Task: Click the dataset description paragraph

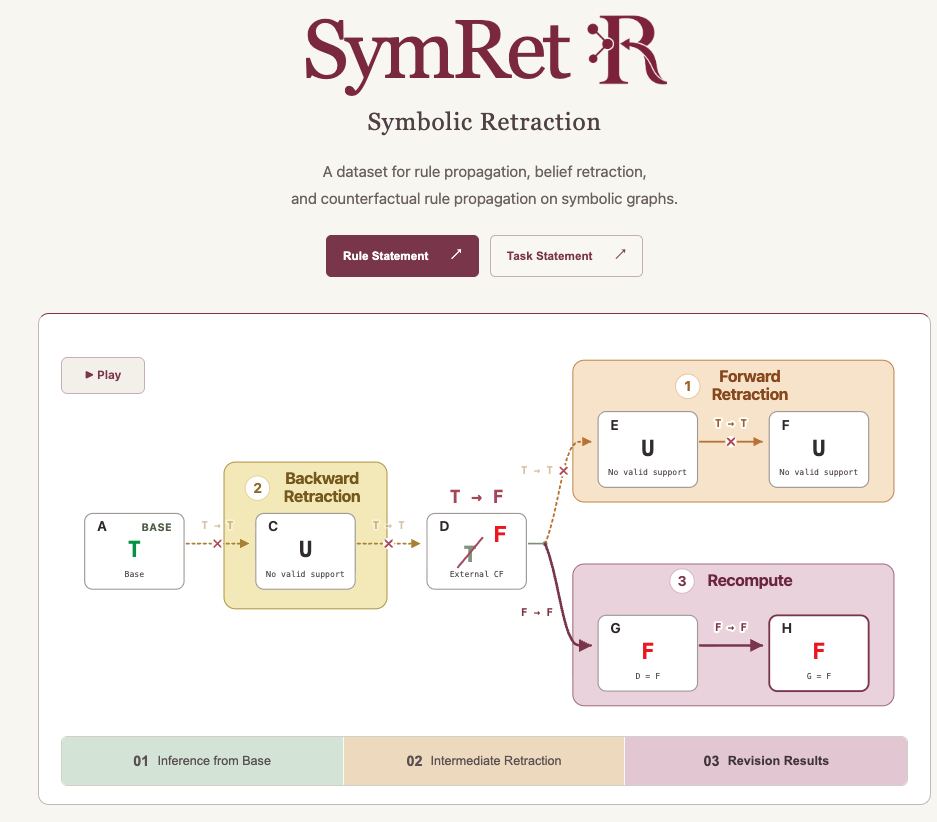Action: [484, 185]
